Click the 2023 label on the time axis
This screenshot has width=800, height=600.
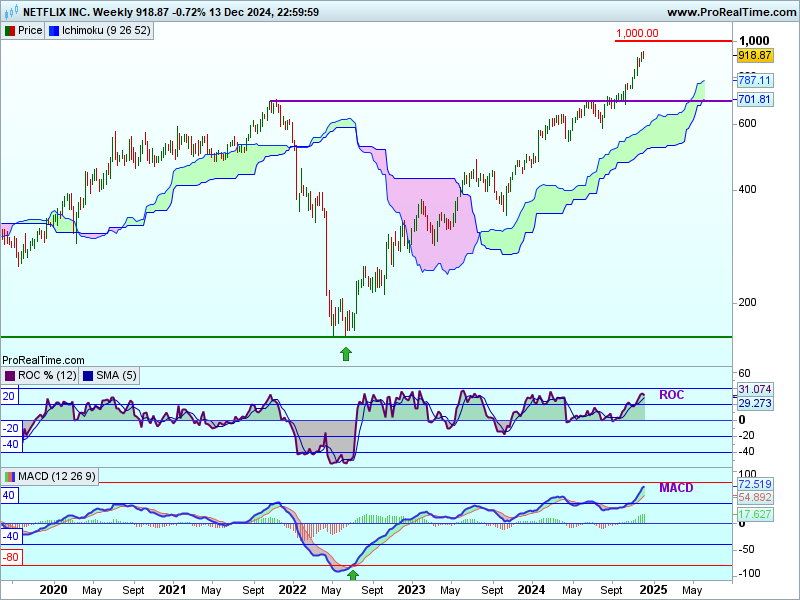point(412,589)
